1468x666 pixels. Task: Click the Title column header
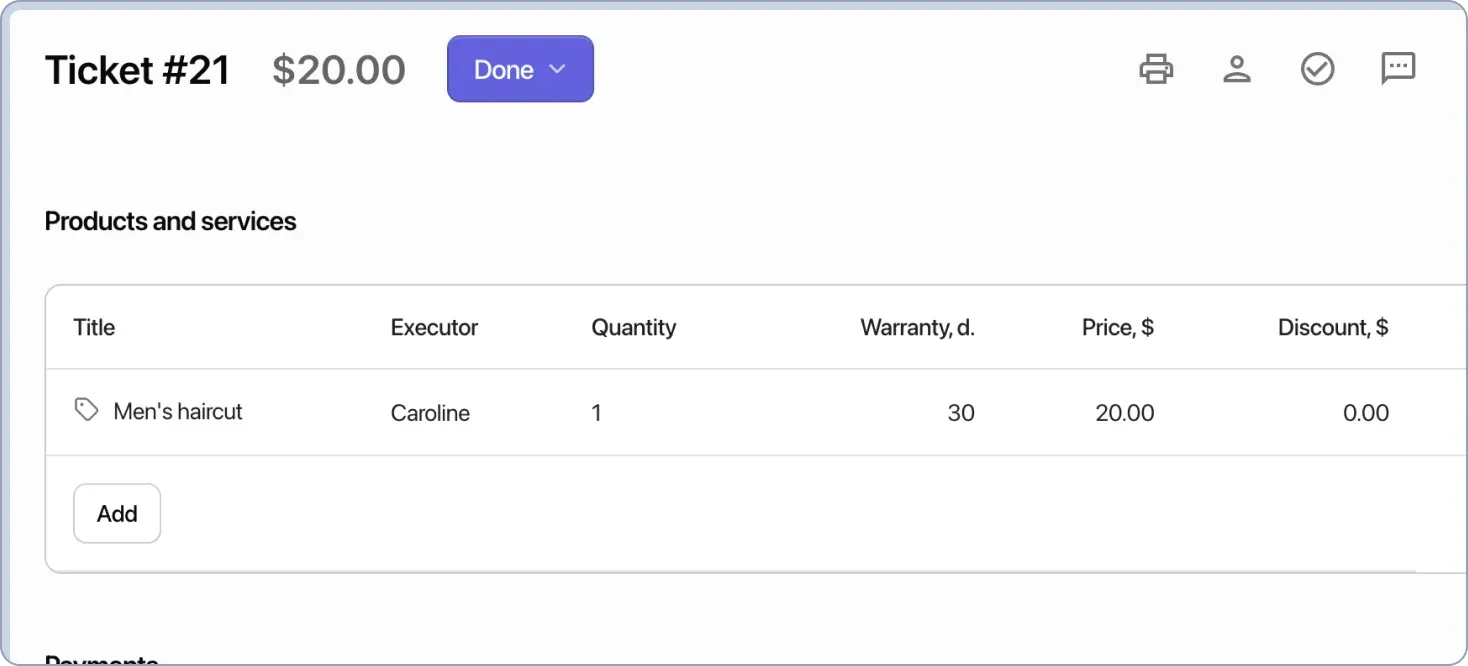click(94, 327)
